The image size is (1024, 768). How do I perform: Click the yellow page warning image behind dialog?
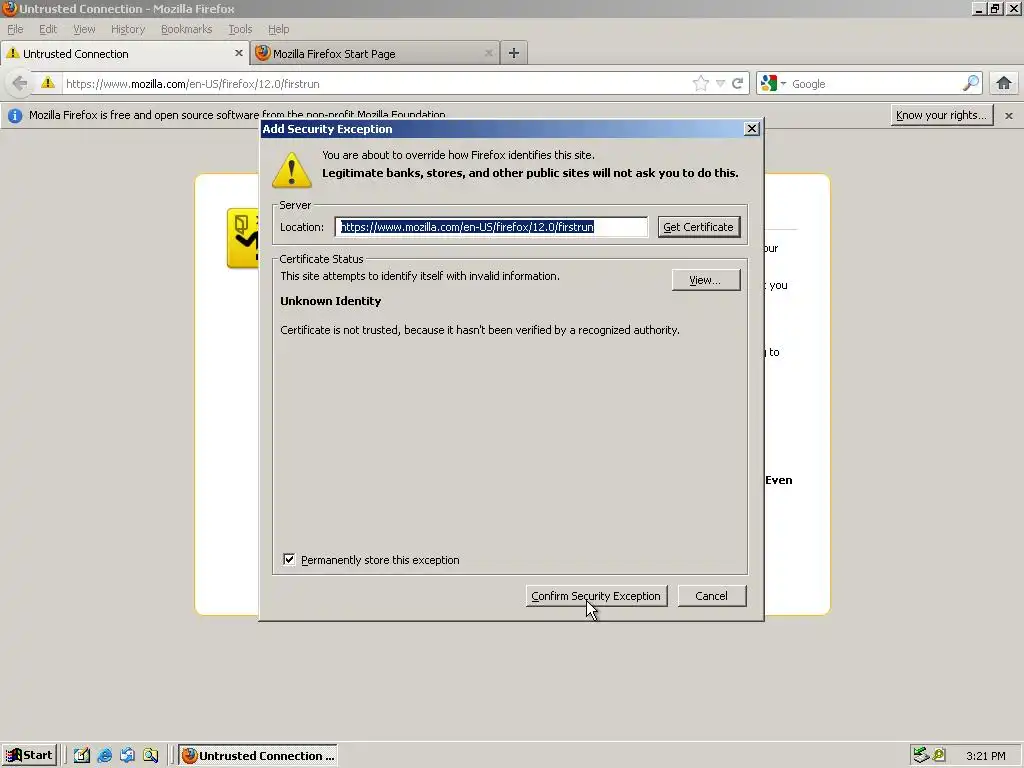(243, 238)
